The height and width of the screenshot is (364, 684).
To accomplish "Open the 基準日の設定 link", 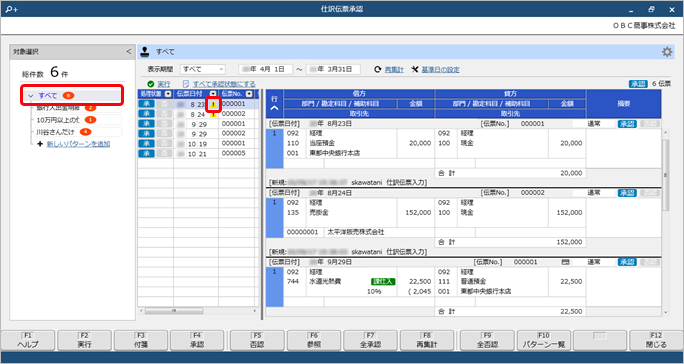I will [x=440, y=69].
